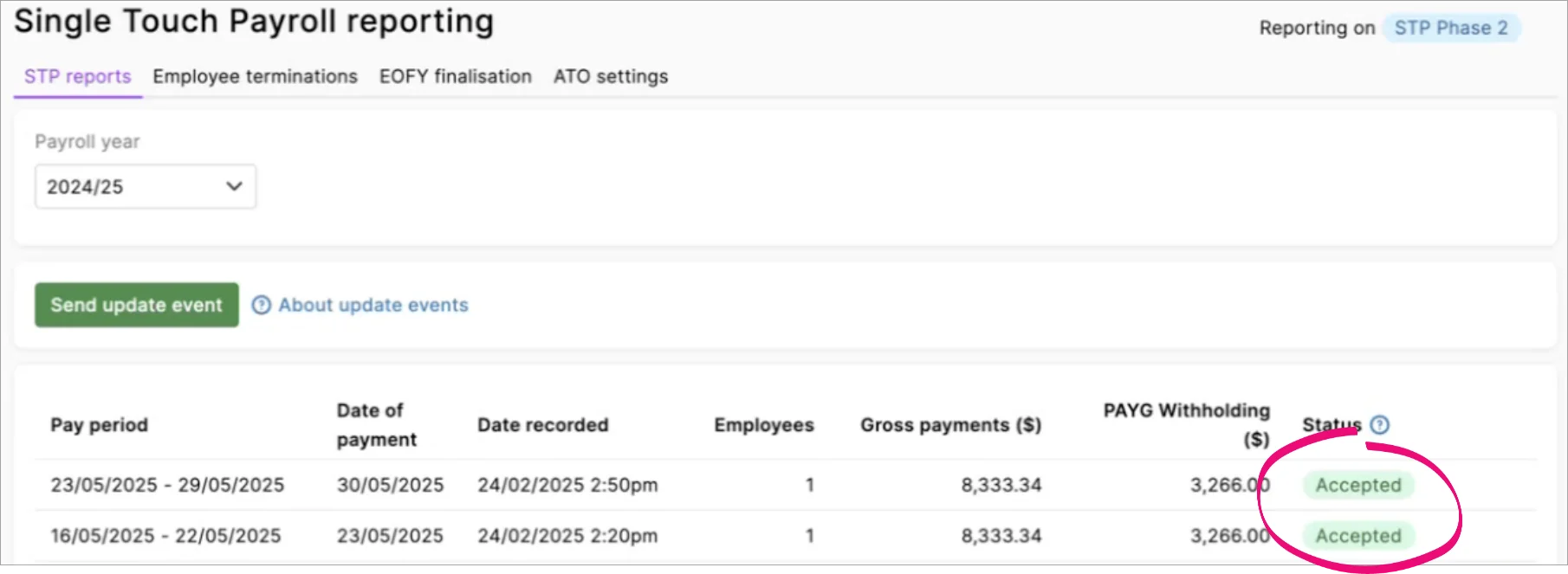Open the Employee terminations tab
The width and height of the screenshot is (1568, 574).
(255, 76)
